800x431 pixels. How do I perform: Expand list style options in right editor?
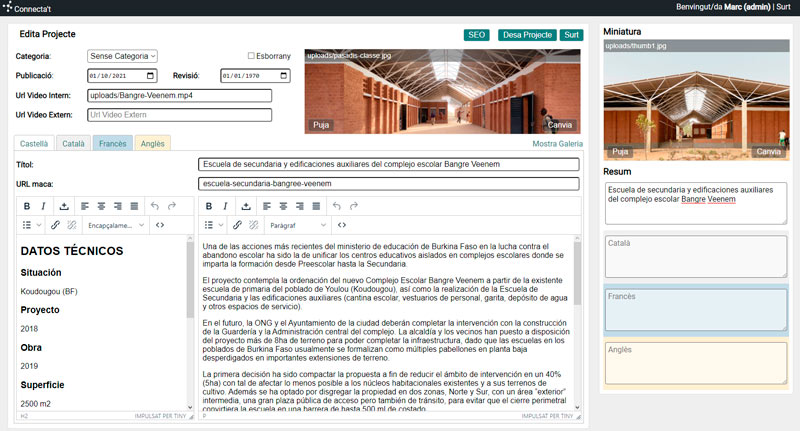click(221, 225)
